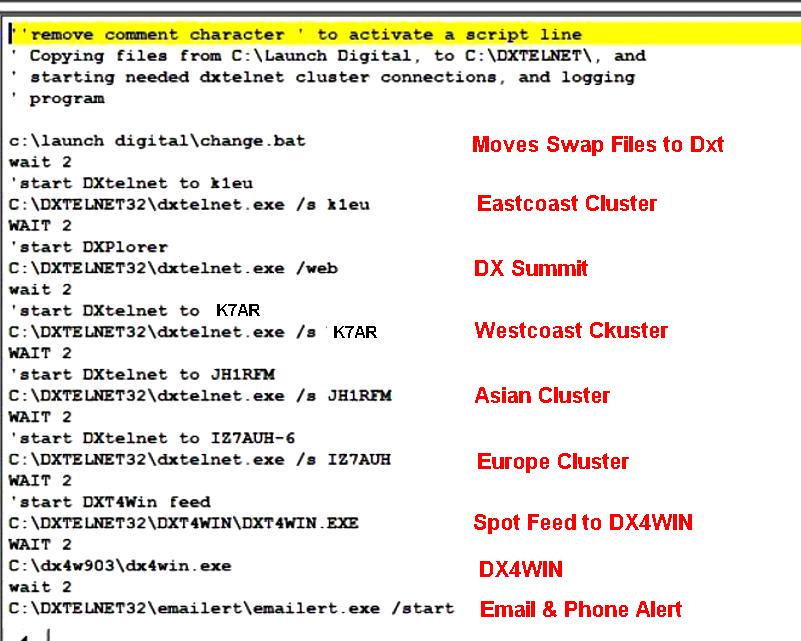Select the 'Copying files from C:\Launch Digital' comment line

point(327,56)
